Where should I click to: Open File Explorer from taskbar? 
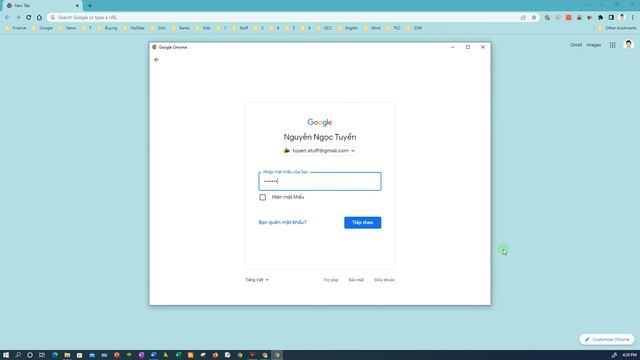click(x=67, y=355)
